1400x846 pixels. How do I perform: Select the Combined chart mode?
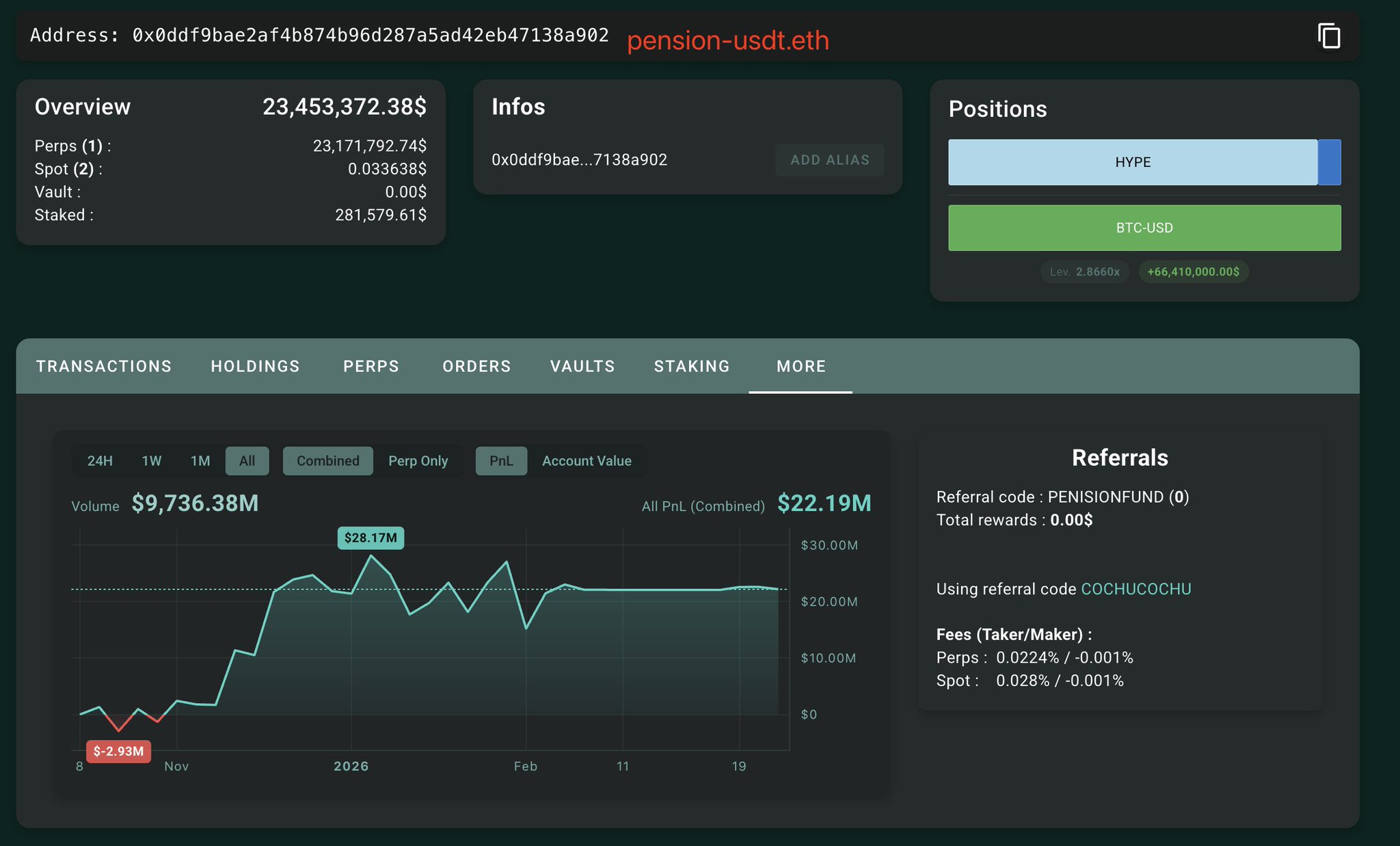coord(327,461)
